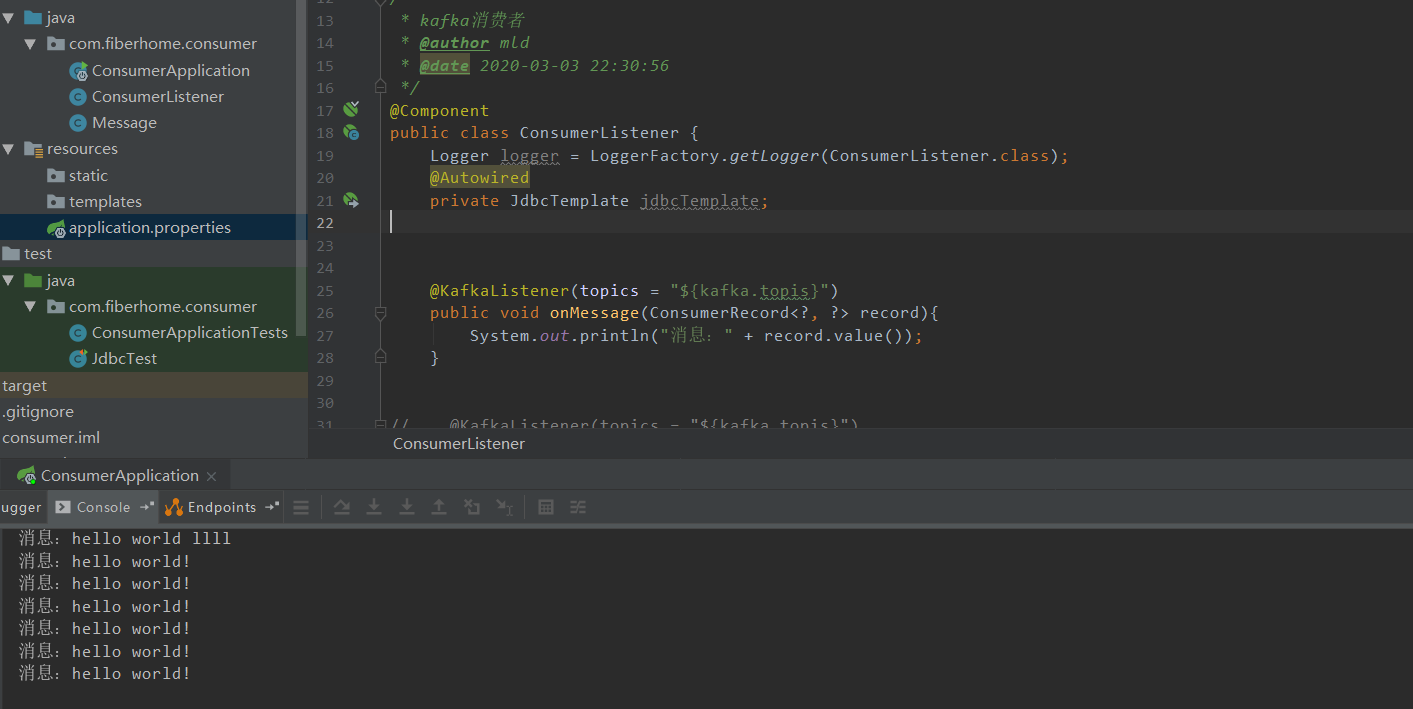Click the ConsumerApplicationTests class icon
The width and height of the screenshot is (1413, 709).
point(78,333)
